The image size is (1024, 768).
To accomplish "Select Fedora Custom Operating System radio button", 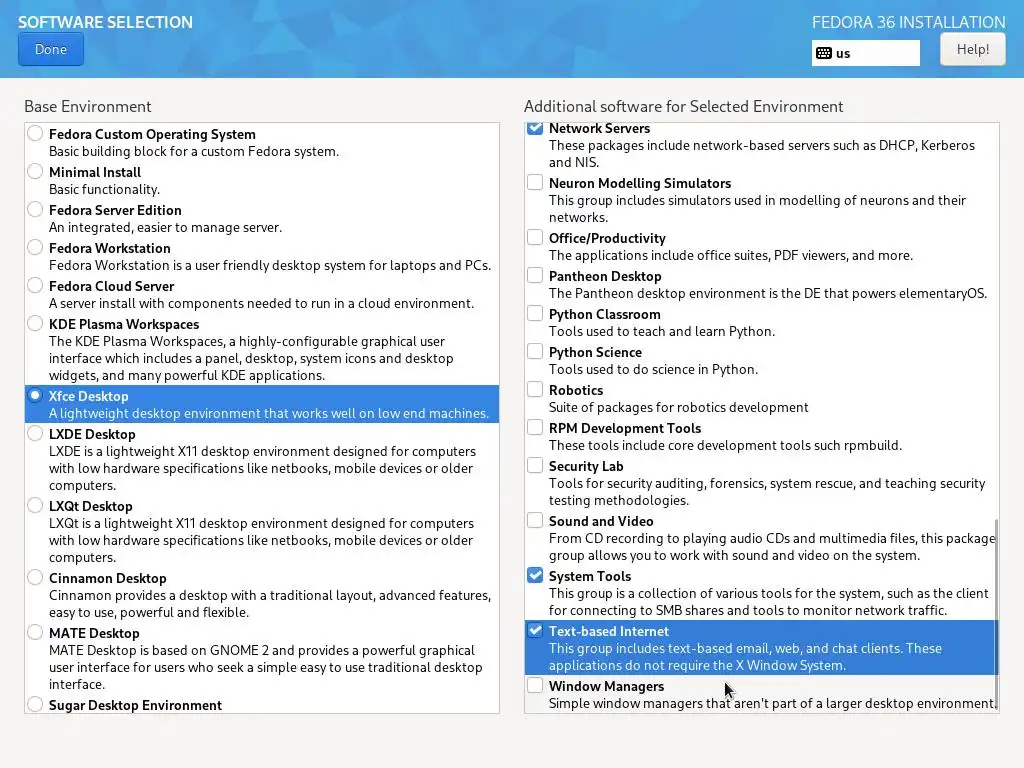I will tap(35, 133).
